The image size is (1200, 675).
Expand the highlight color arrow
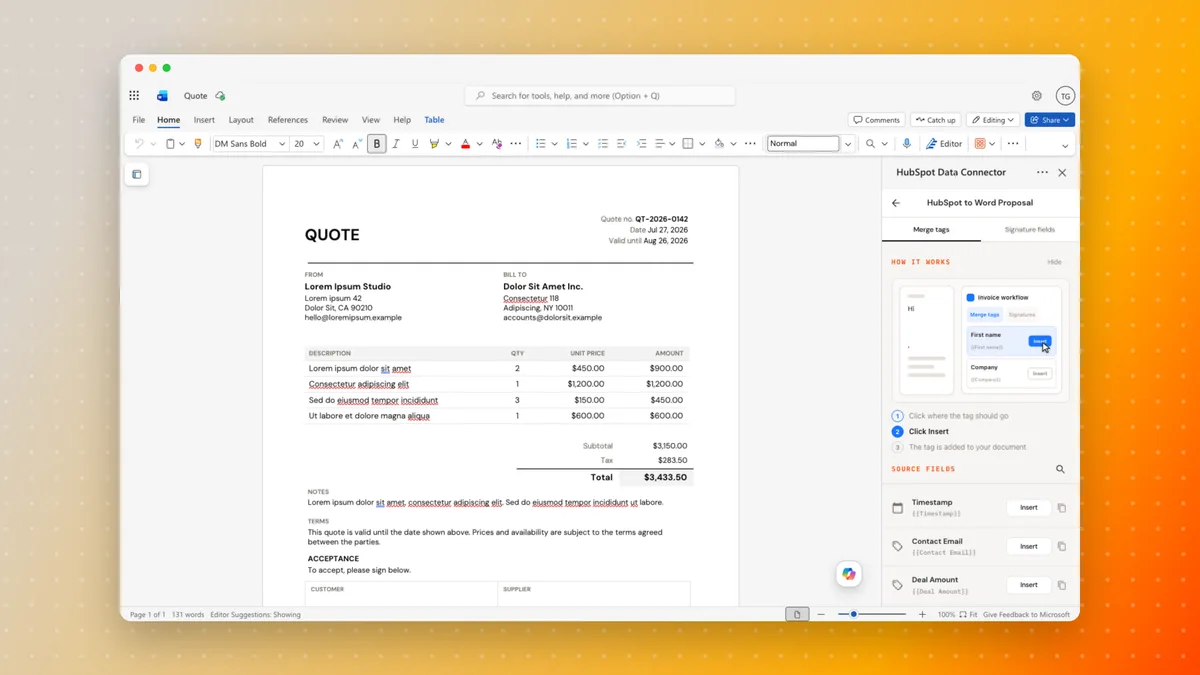448,144
